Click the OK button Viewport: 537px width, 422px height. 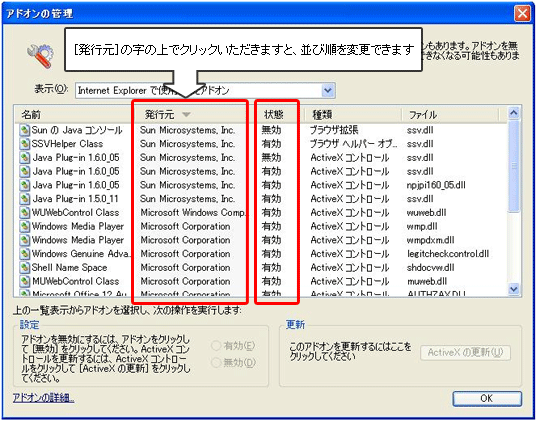487,399
